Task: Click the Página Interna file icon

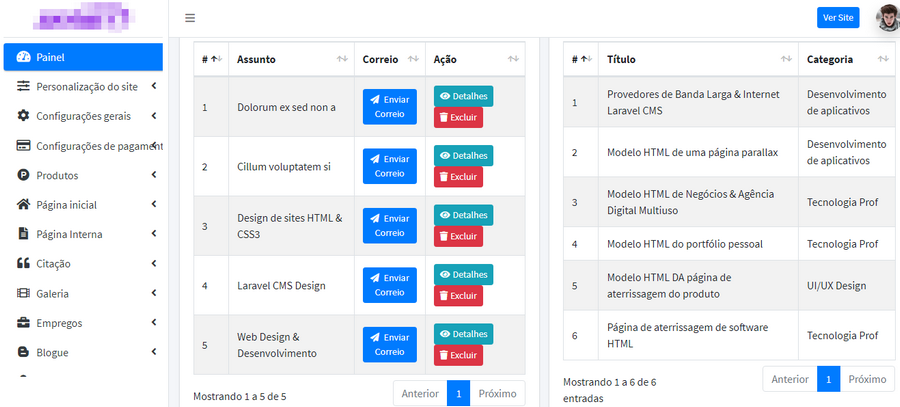Action: (x=23, y=234)
